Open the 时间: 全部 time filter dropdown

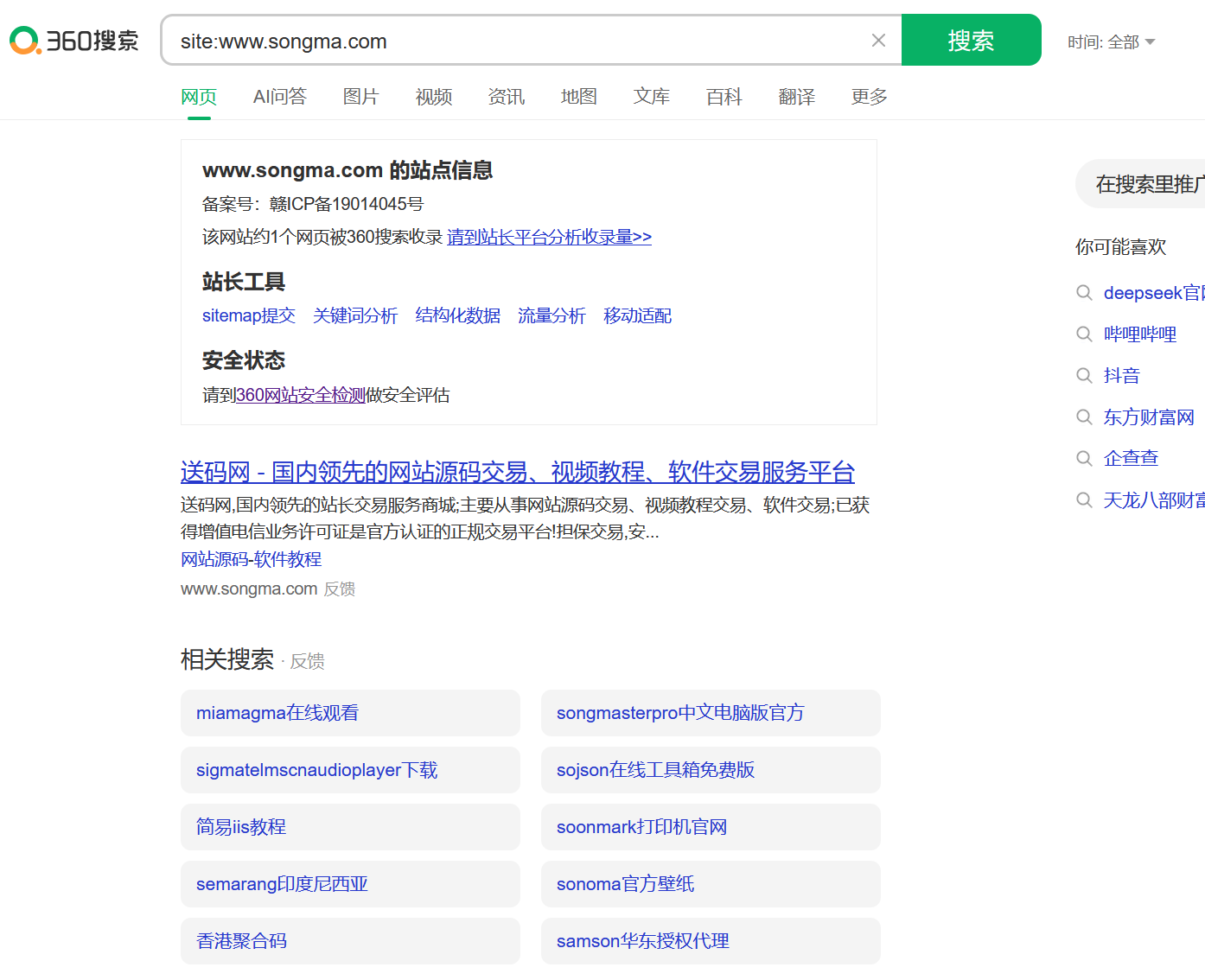pos(1111,42)
